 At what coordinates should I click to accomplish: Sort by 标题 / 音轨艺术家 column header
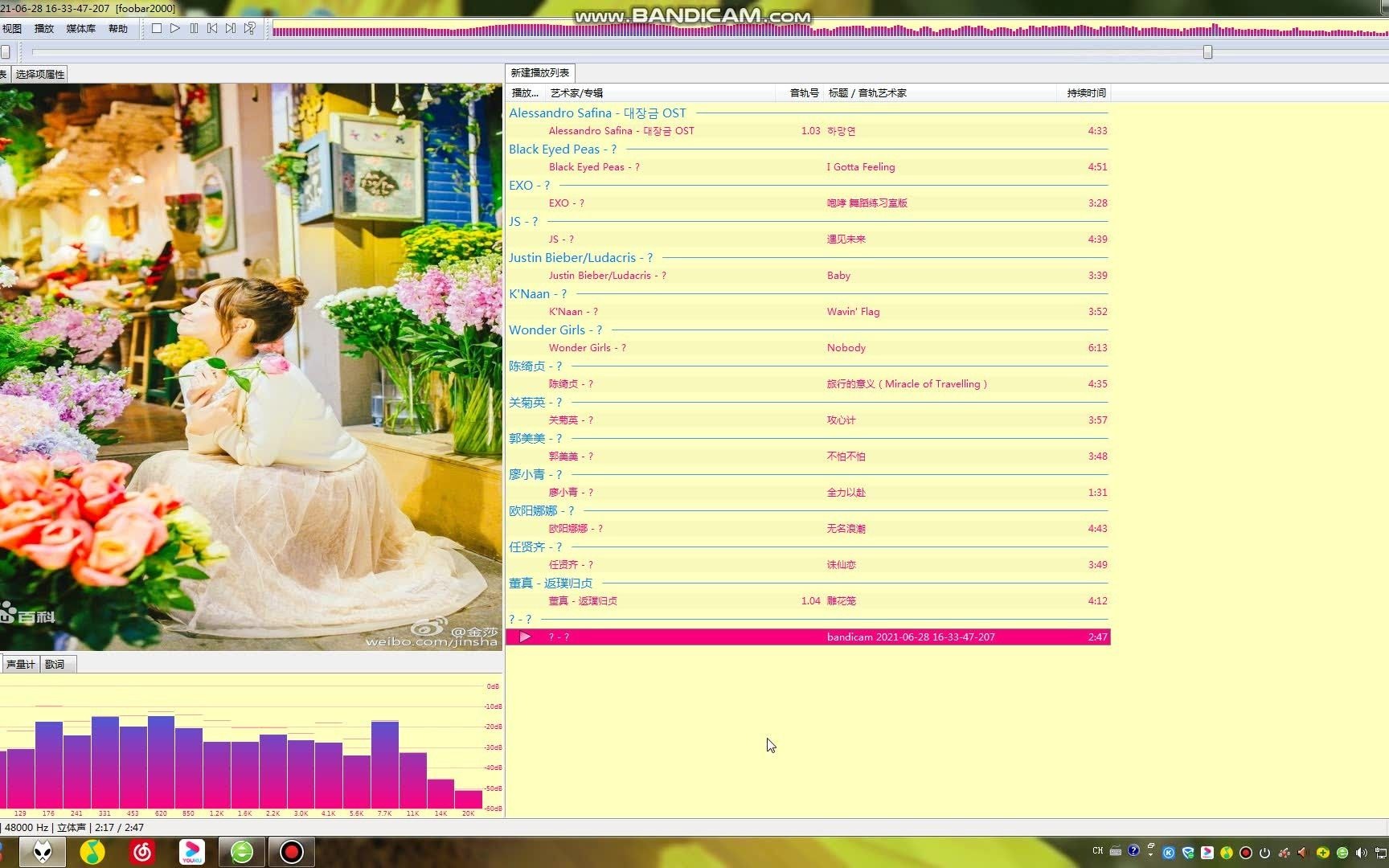(x=940, y=93)
